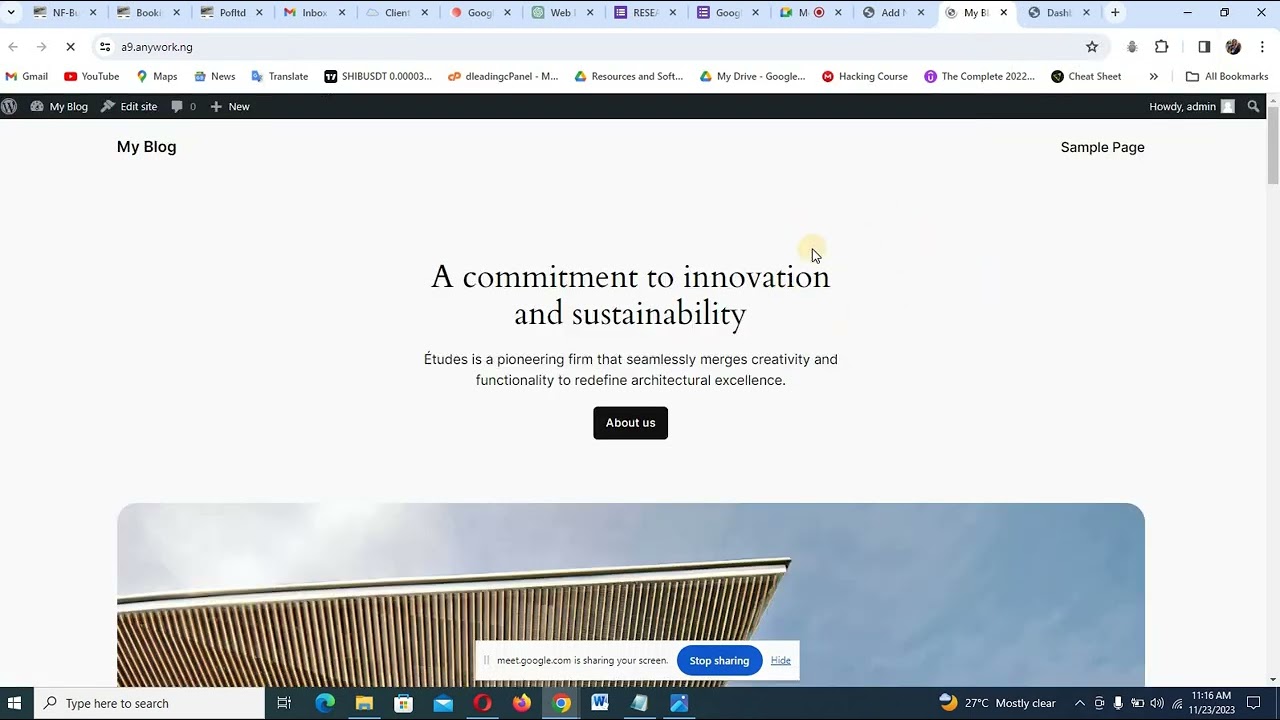Open the Chrome profile avatar
The image size is (1280, 720).
point(1233,47)
